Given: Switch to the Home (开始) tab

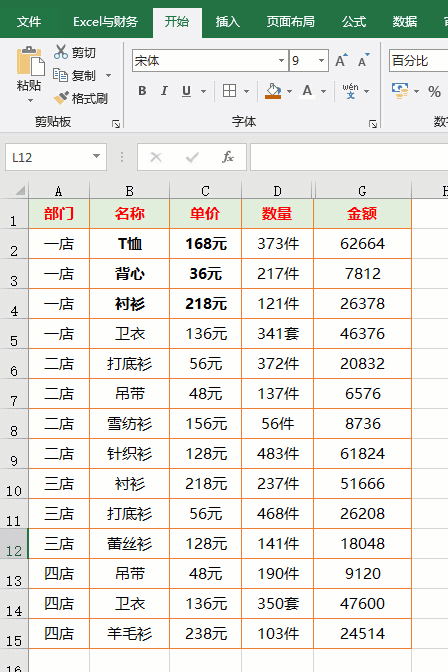Looking at the screenshot, I should [177, 21].
